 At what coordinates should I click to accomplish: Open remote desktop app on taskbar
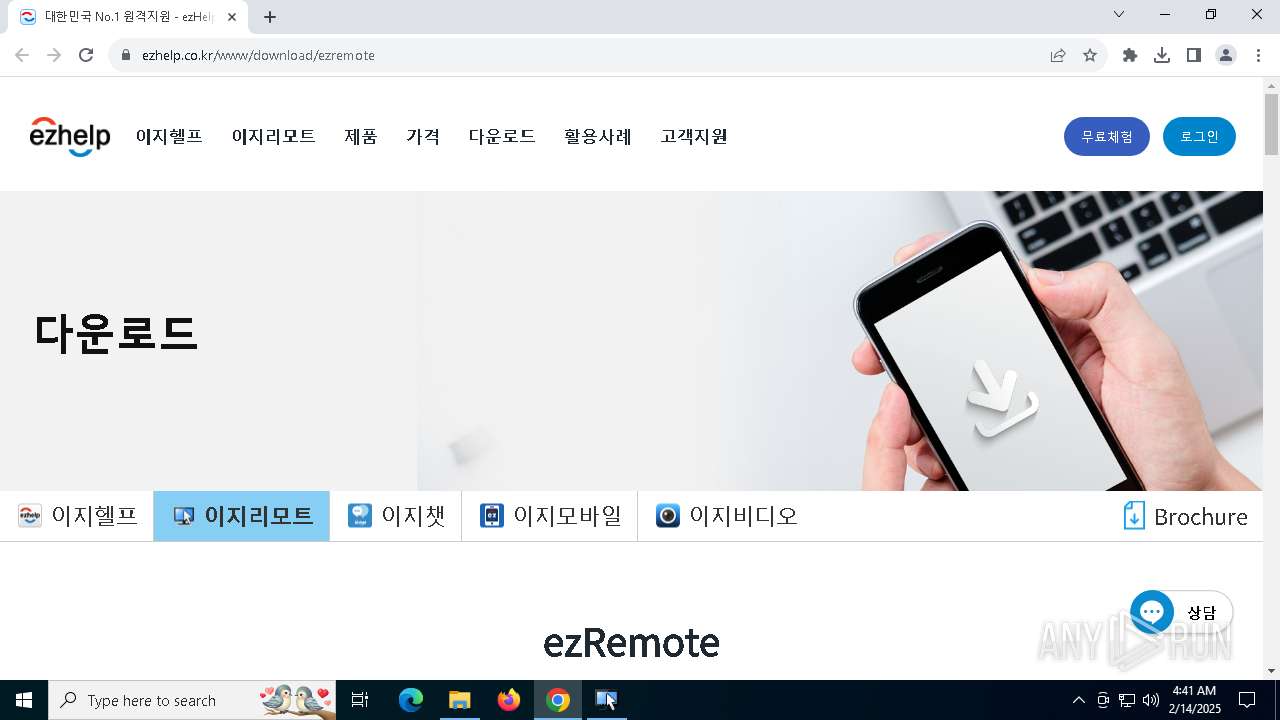click(606, 700)
